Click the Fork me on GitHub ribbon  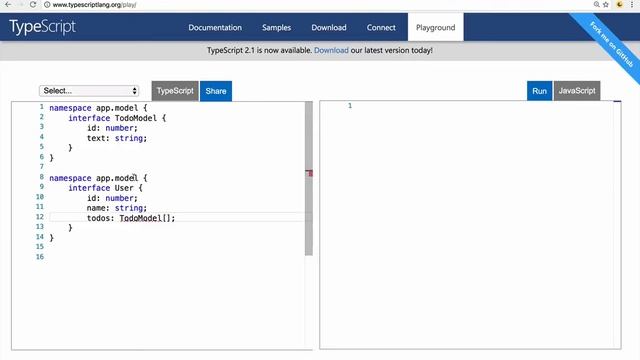(x=611, y=44)
